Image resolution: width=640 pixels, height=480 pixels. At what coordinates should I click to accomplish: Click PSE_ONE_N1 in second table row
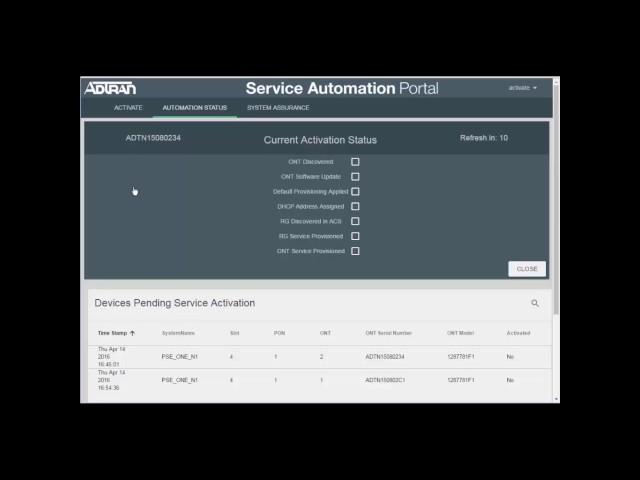[x=180, y=380]
